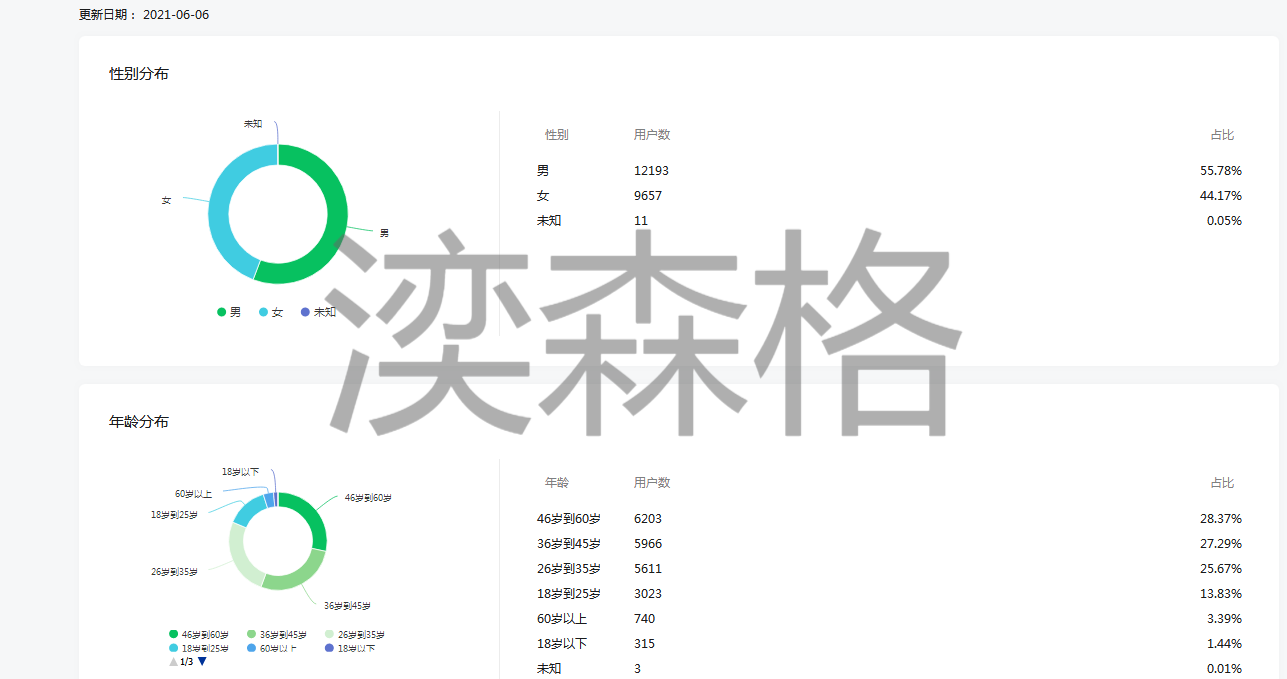Toggle 60岁以上 legend entry in age chart

point(271,648)
